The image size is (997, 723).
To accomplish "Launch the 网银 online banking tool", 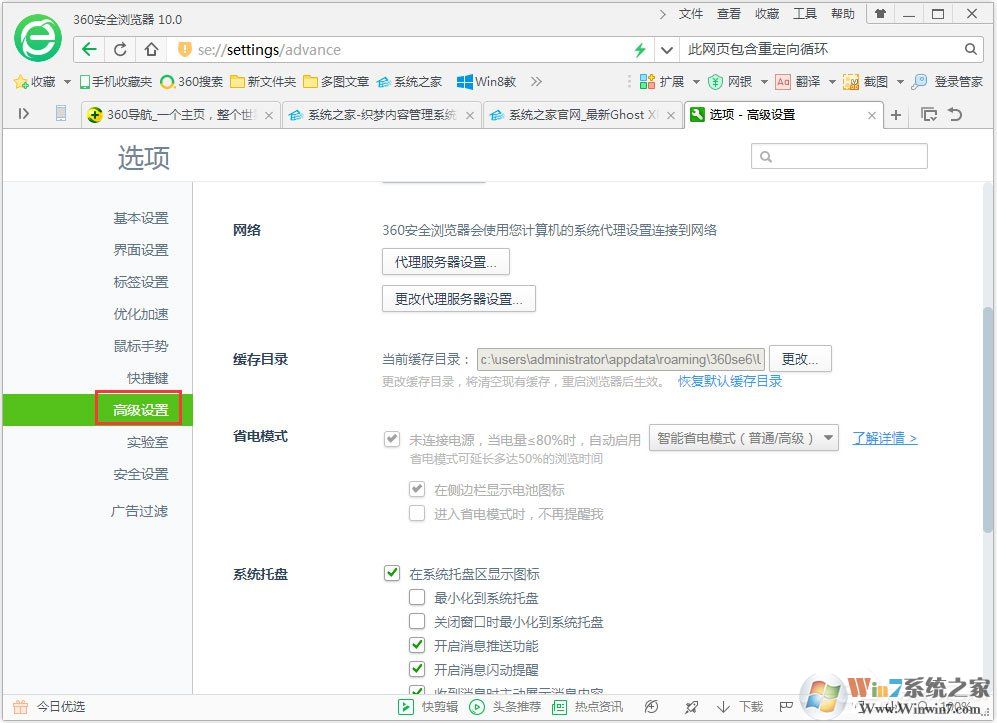I will click(x=740, y=82).
